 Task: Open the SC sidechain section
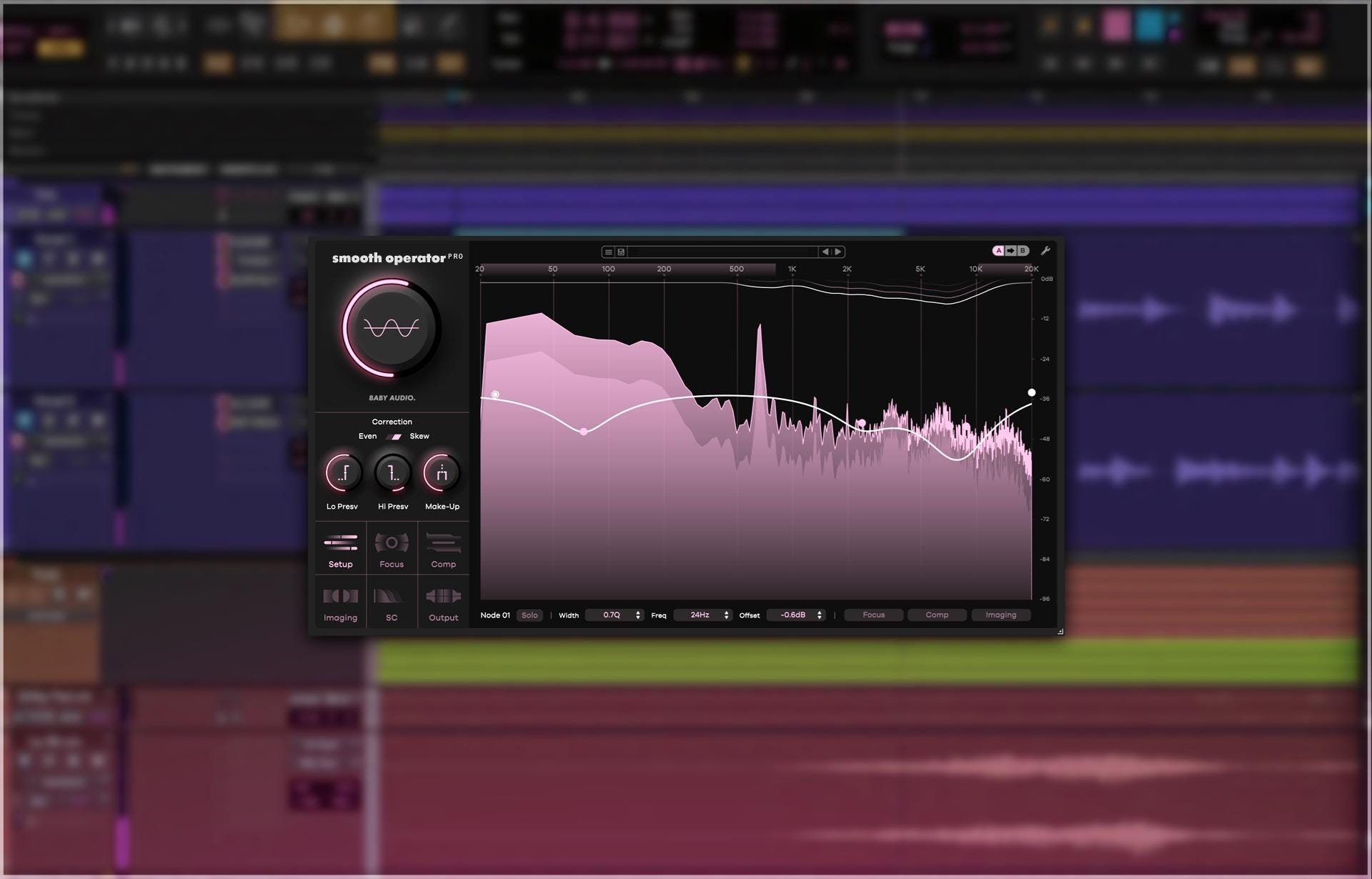pyautogui.click(x=392, y=602)
